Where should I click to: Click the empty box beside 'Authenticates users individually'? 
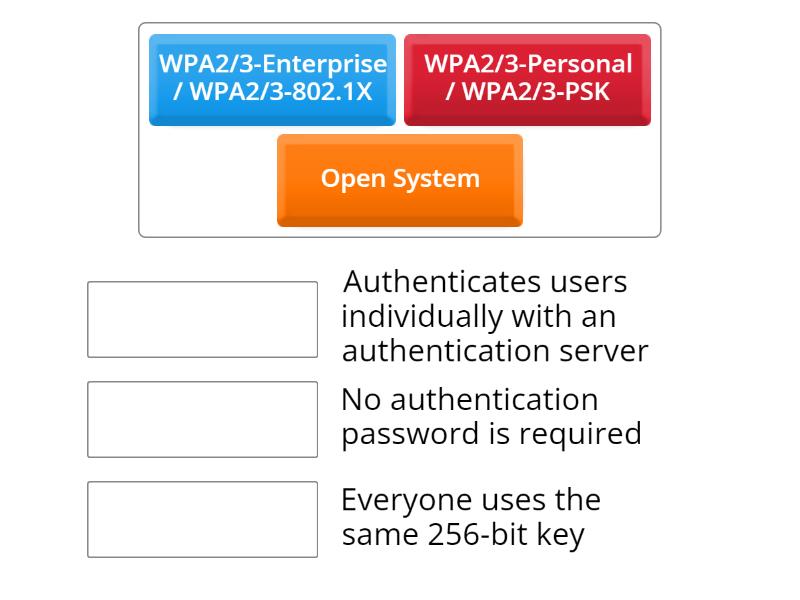(x=202, y=319)
